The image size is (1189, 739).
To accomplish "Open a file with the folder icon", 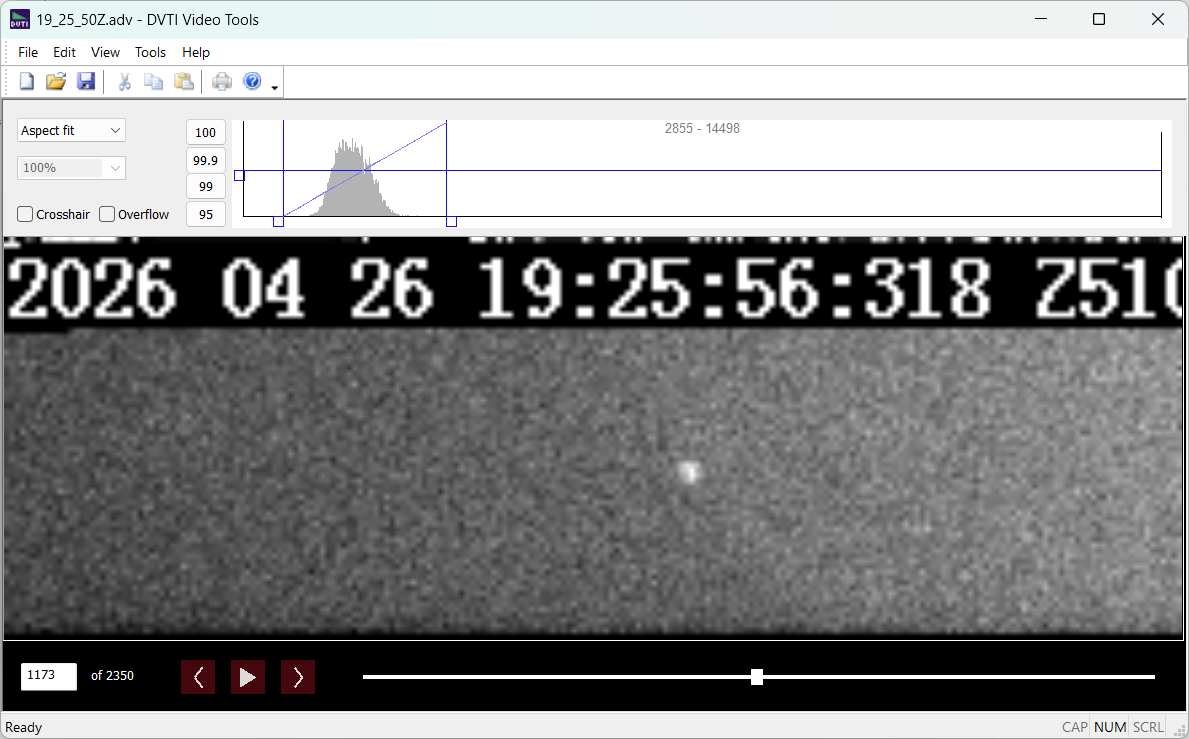I will 56,81.
